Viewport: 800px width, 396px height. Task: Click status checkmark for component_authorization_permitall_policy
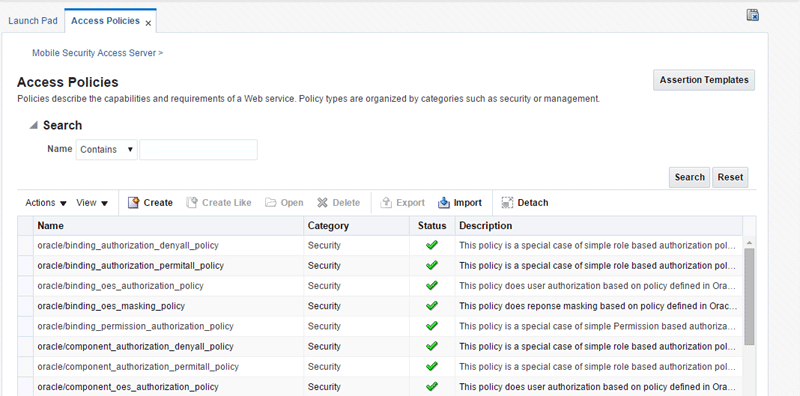click(x=432, y=366)
